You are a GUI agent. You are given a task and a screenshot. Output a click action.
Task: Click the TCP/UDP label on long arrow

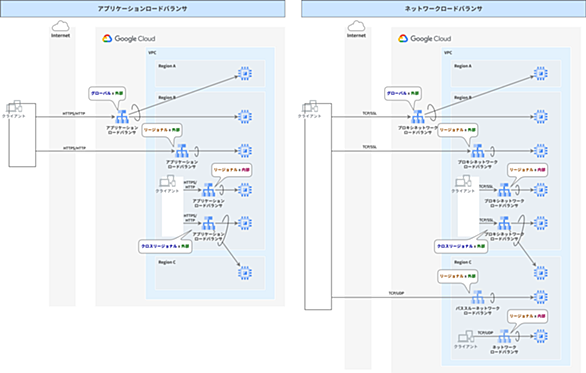[x=396, y=294]
